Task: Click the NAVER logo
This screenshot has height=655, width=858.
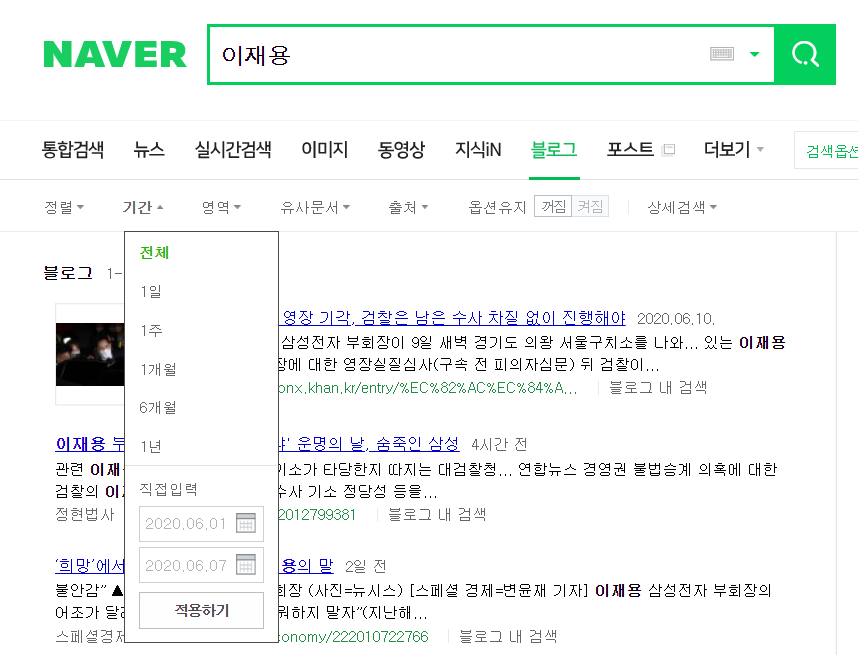Action: [x=115, y=55]
